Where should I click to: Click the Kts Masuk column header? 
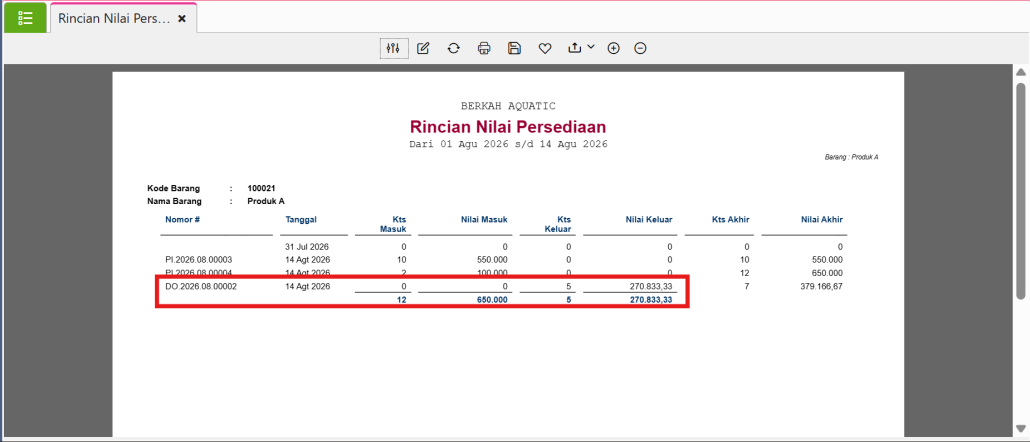pyautogui.click(x=394, y=224)
